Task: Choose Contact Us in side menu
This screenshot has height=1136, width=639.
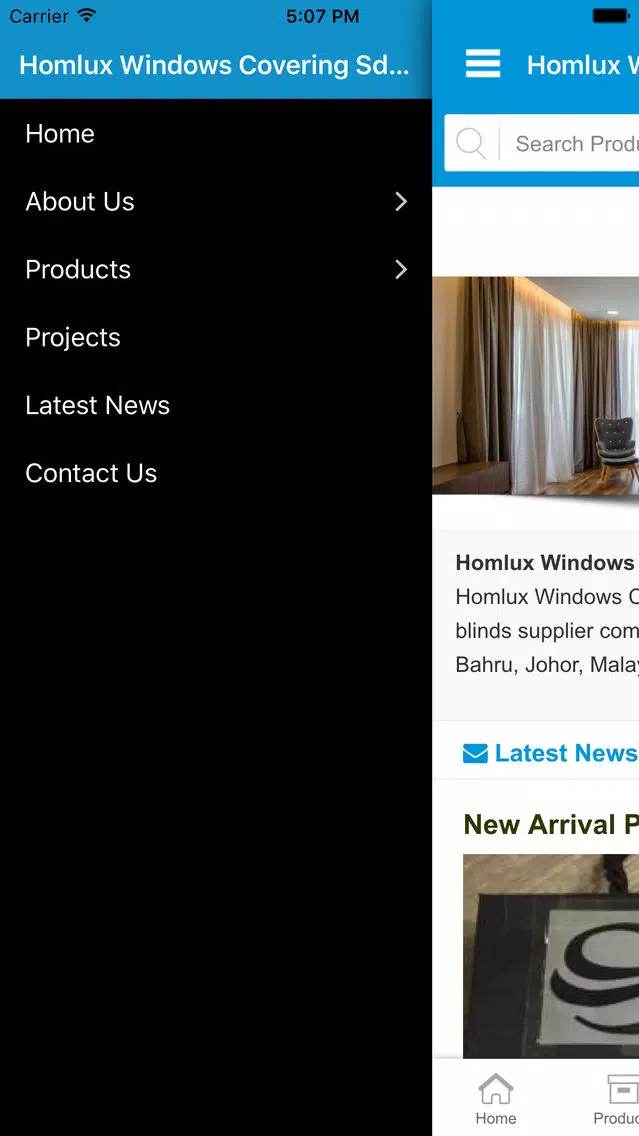Action: (91, 473)
